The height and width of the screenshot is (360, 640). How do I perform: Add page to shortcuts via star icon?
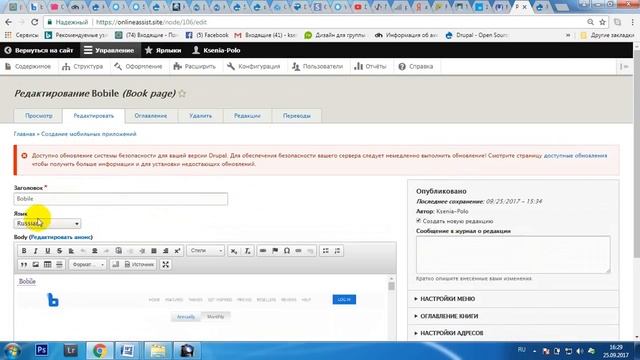[182, 93]
